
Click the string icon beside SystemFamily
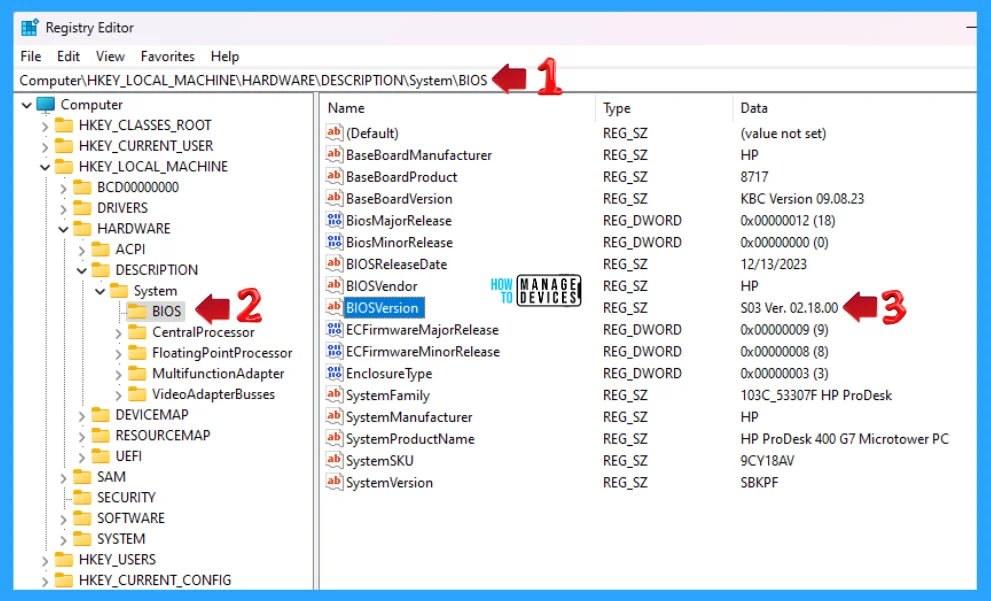coord(334,394)
